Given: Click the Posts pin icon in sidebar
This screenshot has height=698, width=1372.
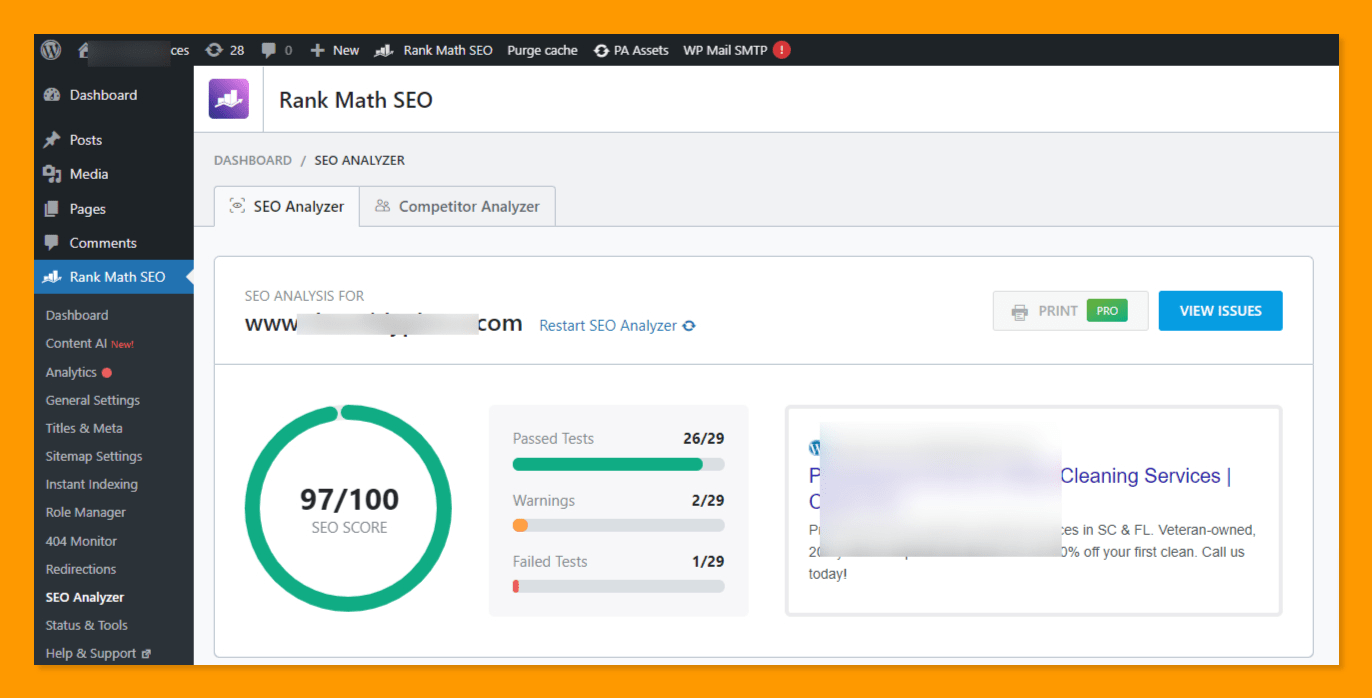Looking at the screenshot, I should tap(52, 140).
